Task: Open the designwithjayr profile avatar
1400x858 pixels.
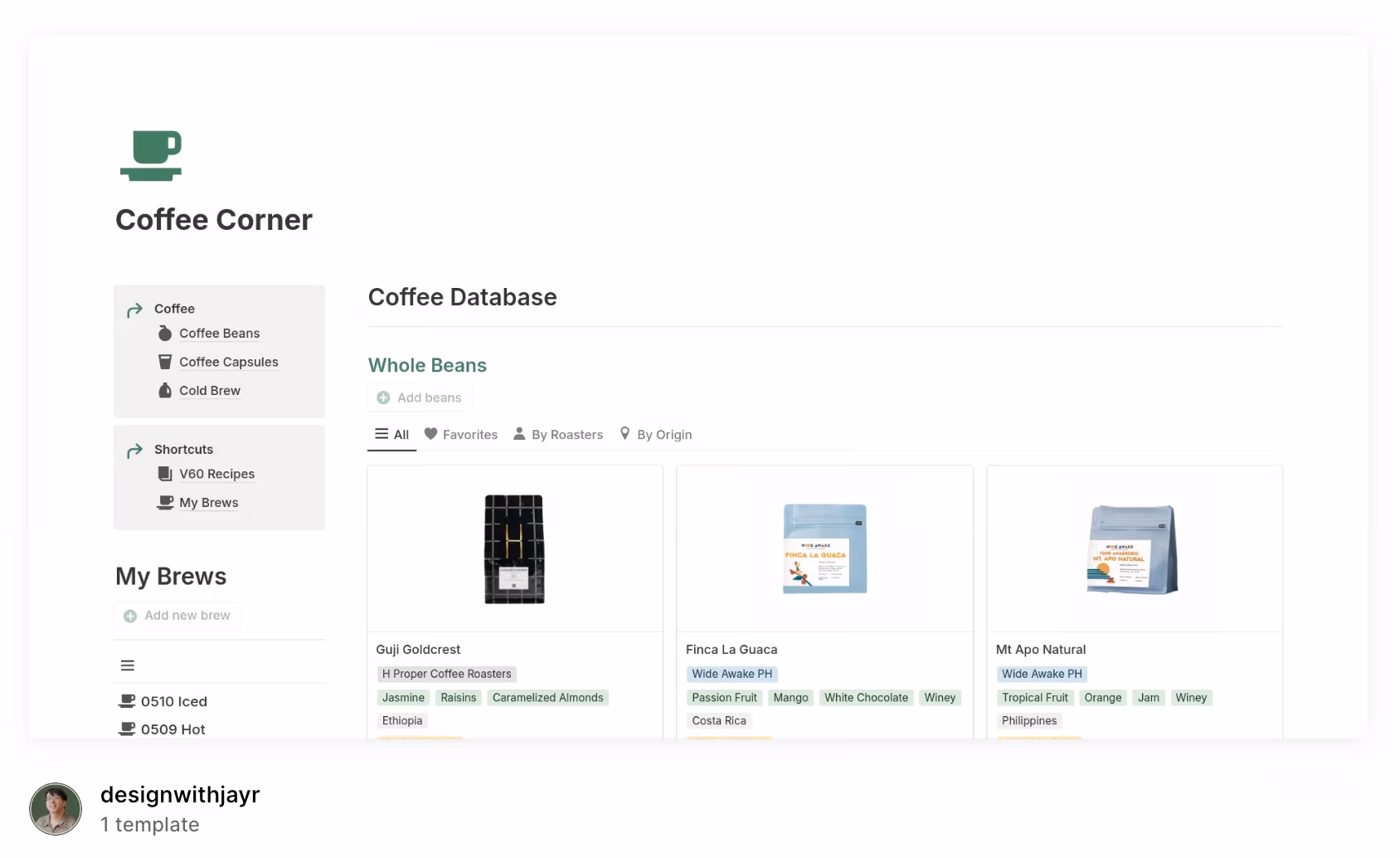Action: pyautogui.click(x=56, y=809)
